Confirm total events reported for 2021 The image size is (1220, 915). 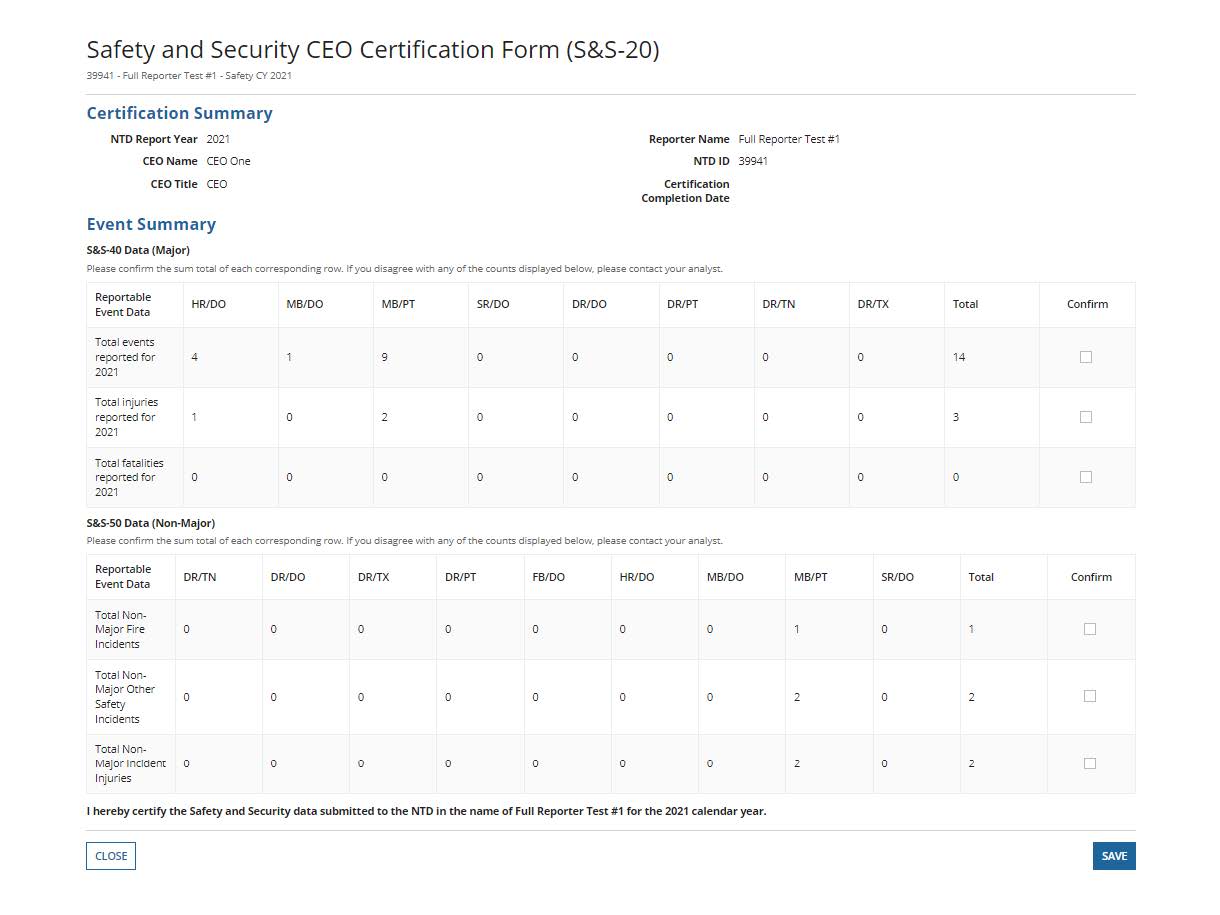point(1086,356)
